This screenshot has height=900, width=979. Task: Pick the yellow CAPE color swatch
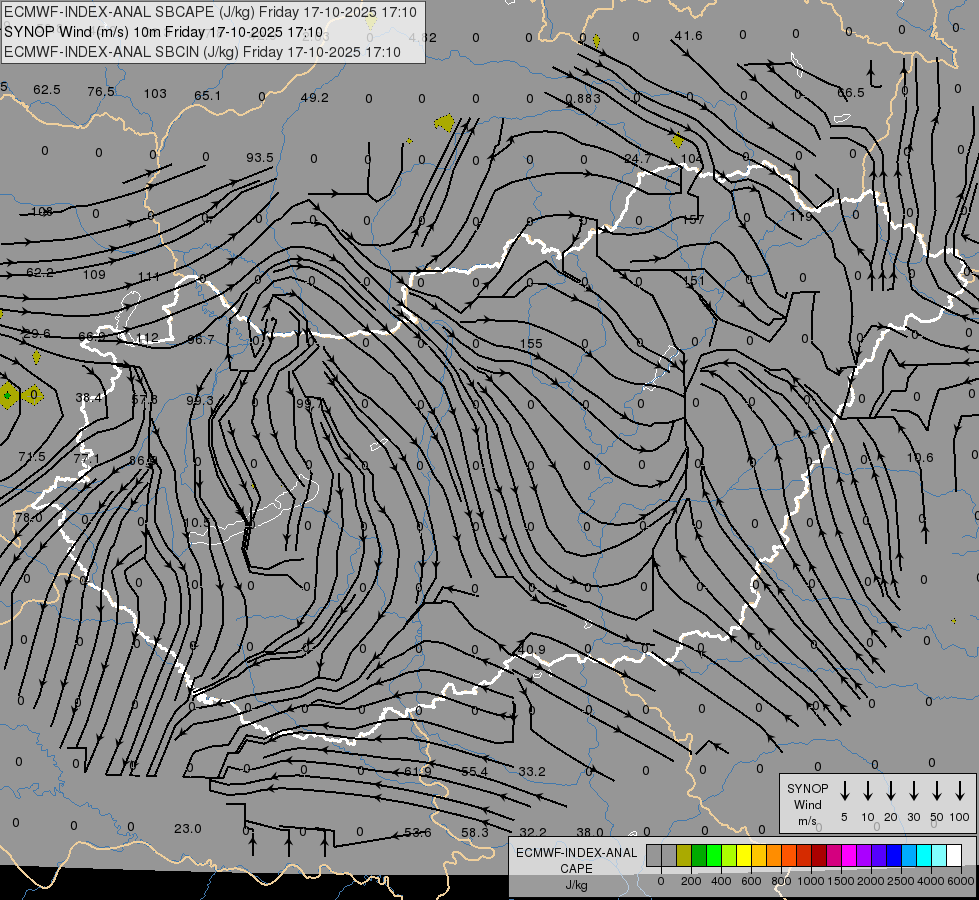[x=745, y=855]
